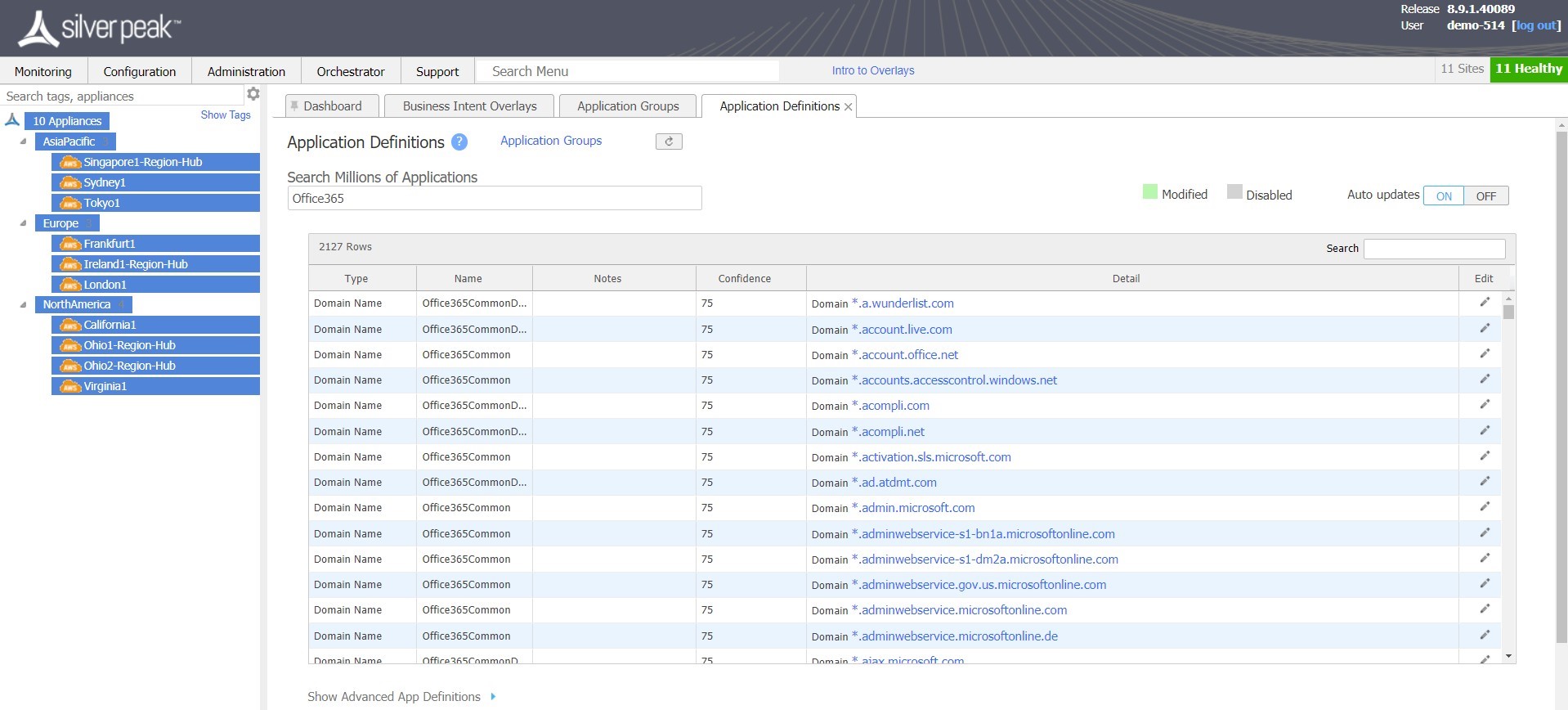Open the appliance tree settings gear
Image resolution: width=1568 pixels, height=710 pixels.
(253, 94)
